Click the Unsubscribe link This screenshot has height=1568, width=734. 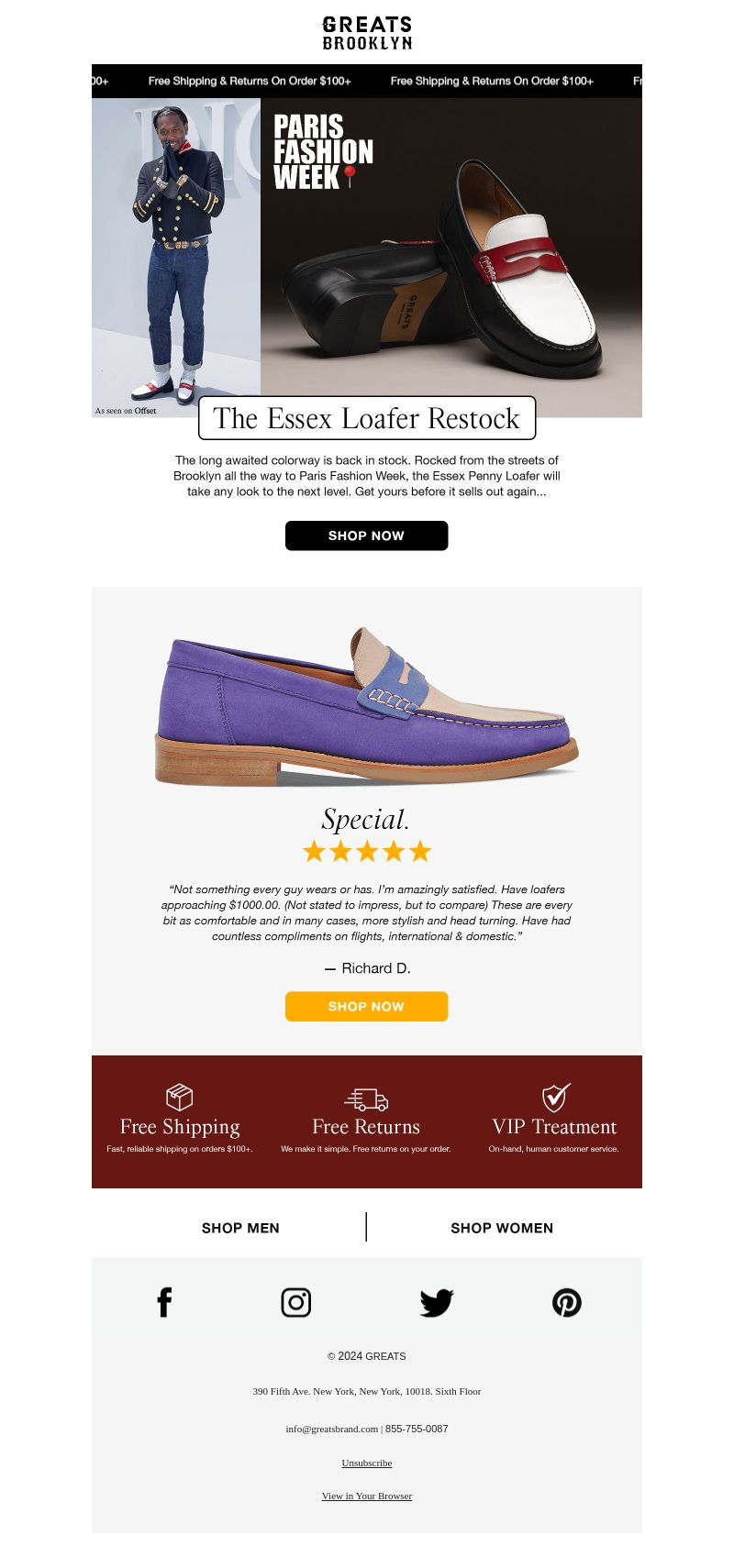click(x=367, y=1463)
